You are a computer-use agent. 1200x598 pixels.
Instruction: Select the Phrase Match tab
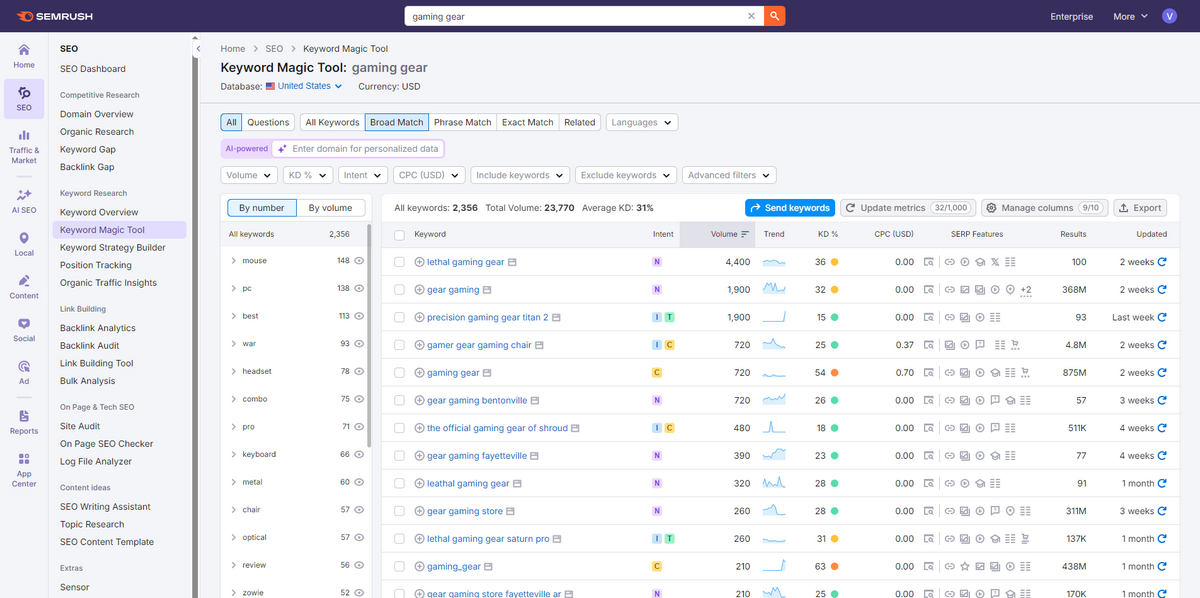[x=462, y=122]
